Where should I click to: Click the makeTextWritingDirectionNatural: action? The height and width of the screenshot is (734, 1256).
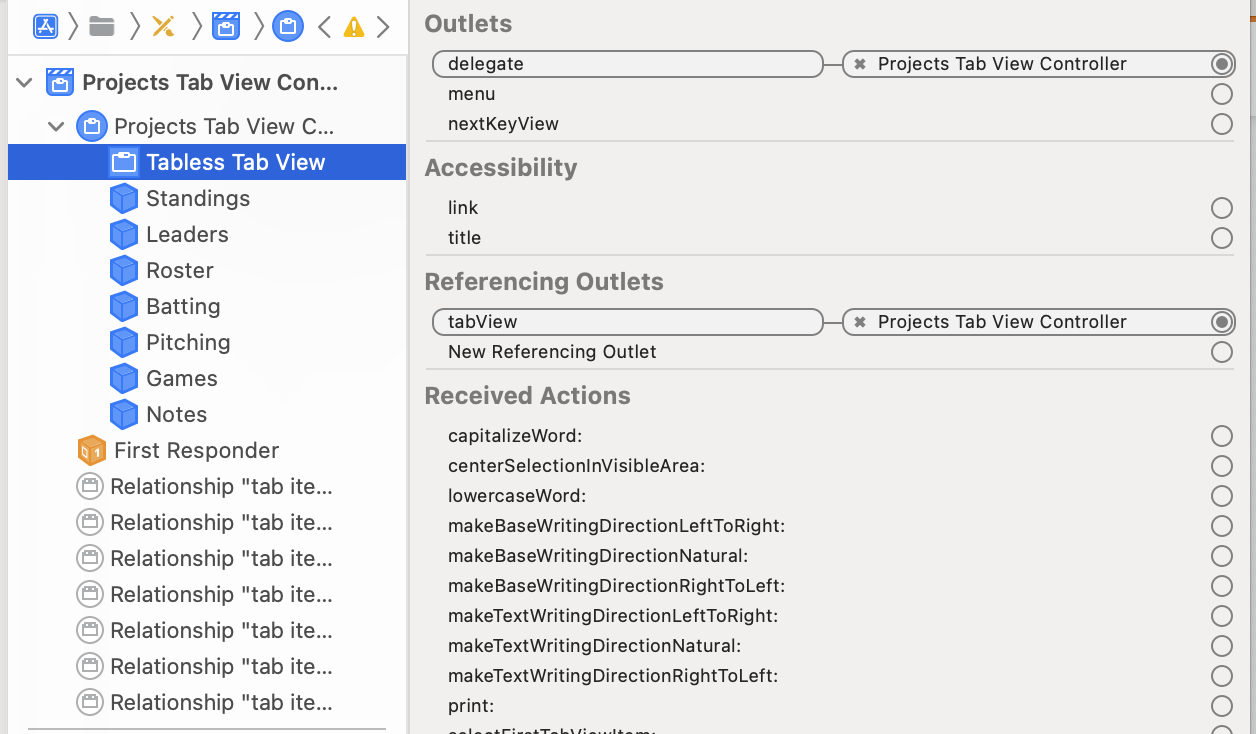[595, 646]
